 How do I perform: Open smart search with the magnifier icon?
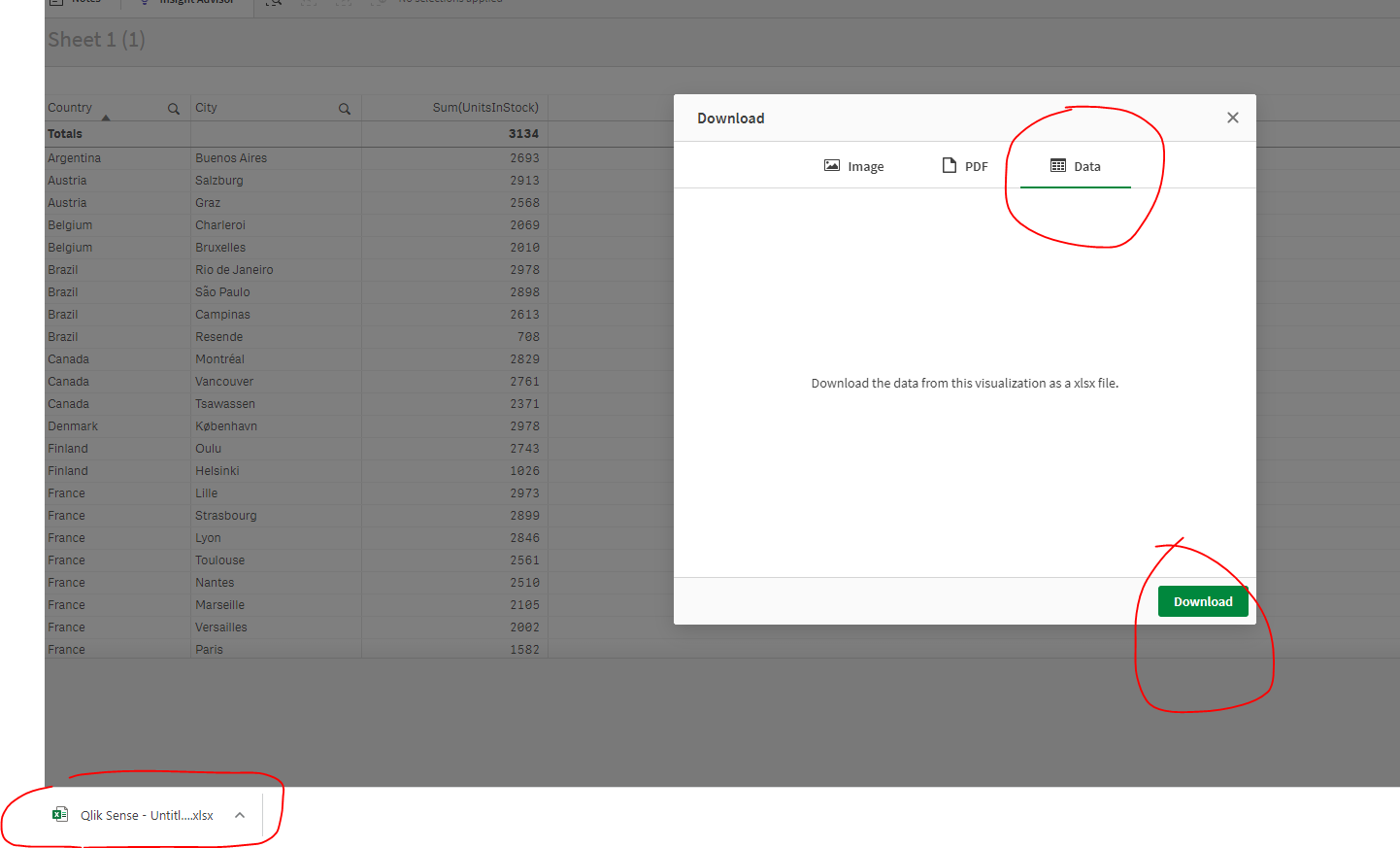click(274, 3)
